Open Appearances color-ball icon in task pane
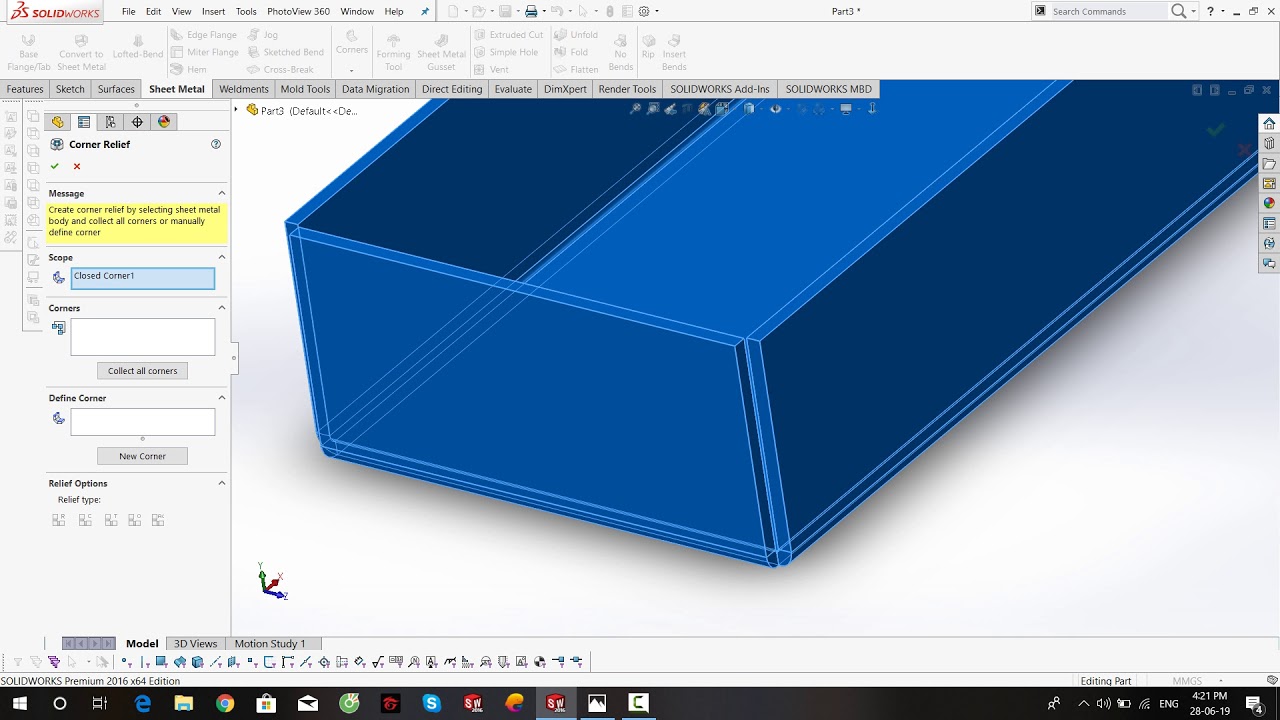This screenshot has width=1280, height=720. click(1269, 203)
